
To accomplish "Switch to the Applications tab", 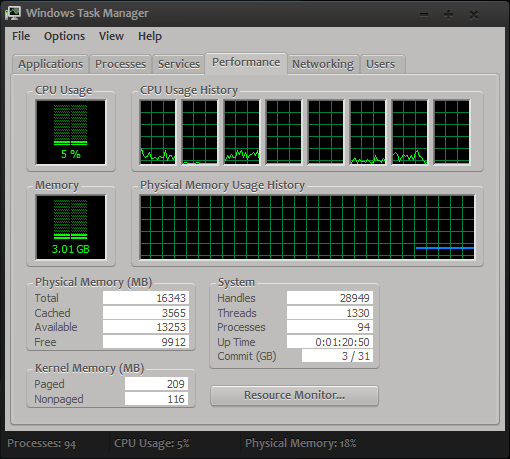I will pyautogui.click(x=50, y=64).
